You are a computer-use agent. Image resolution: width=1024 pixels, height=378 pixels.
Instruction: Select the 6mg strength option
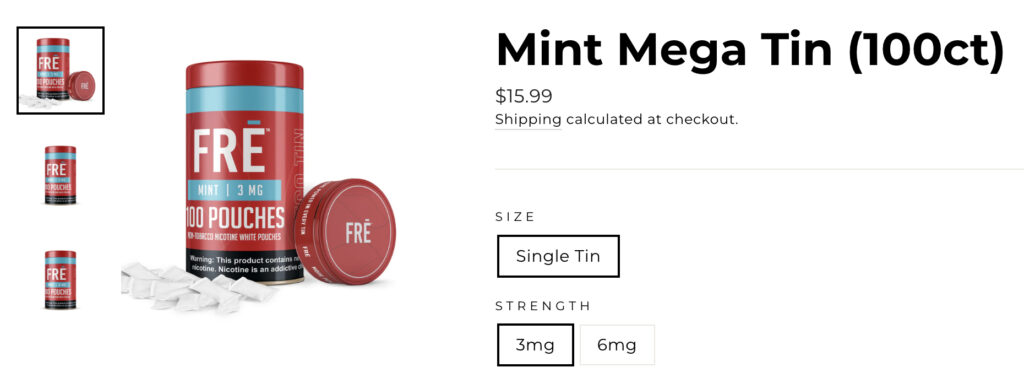click(616, 345)
